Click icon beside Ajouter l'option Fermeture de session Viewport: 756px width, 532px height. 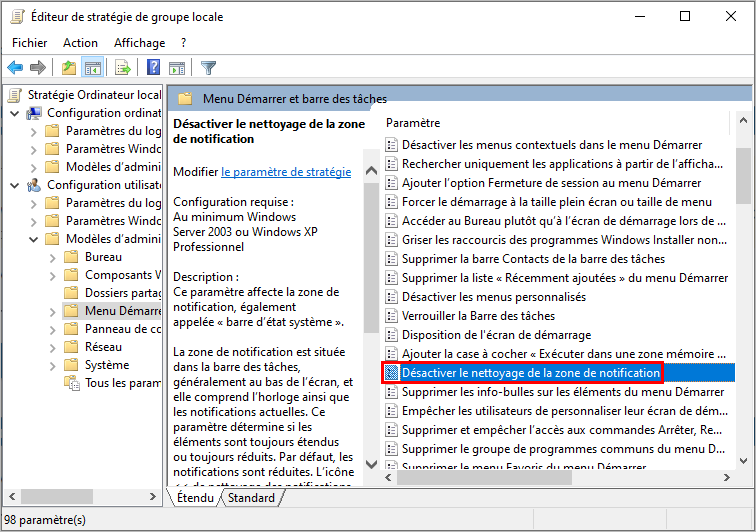coord(391,183)
